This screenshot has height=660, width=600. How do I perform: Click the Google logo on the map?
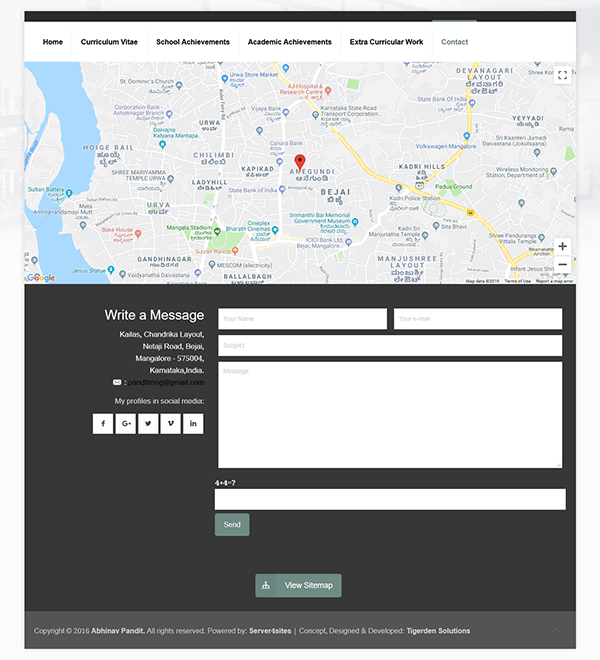(41, 277)
